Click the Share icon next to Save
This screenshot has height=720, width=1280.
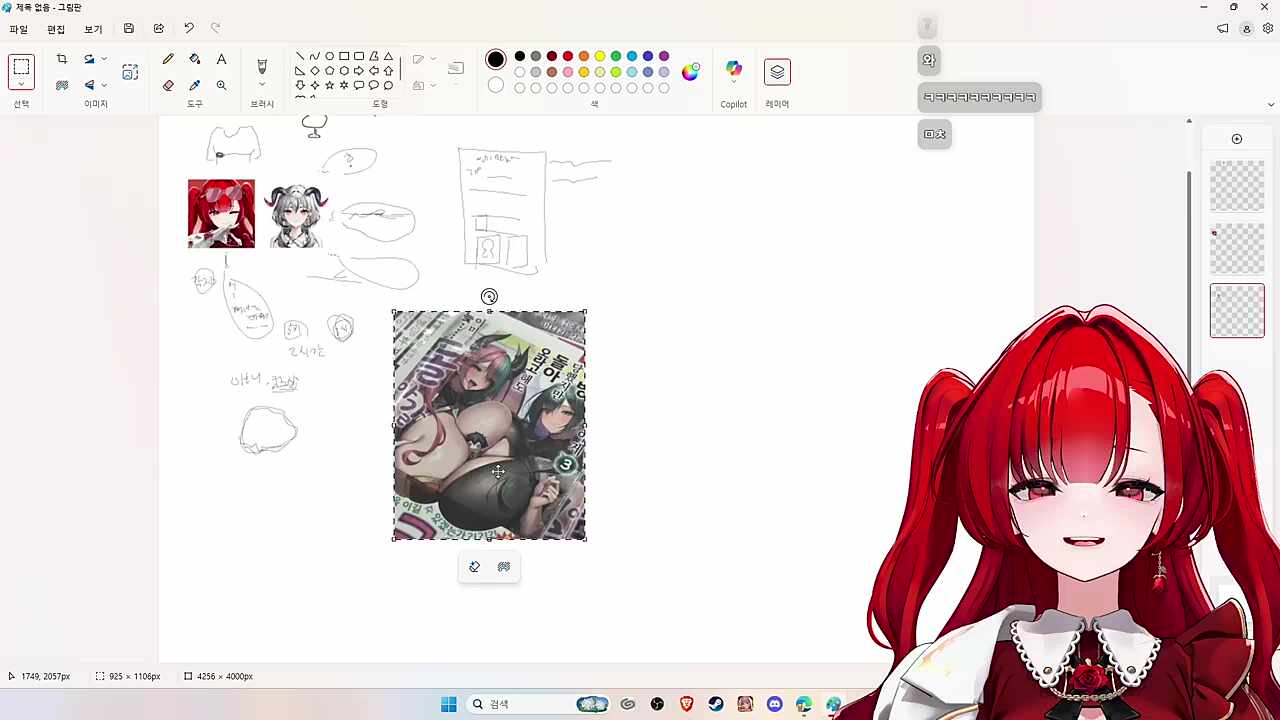(x=158, y=29)
